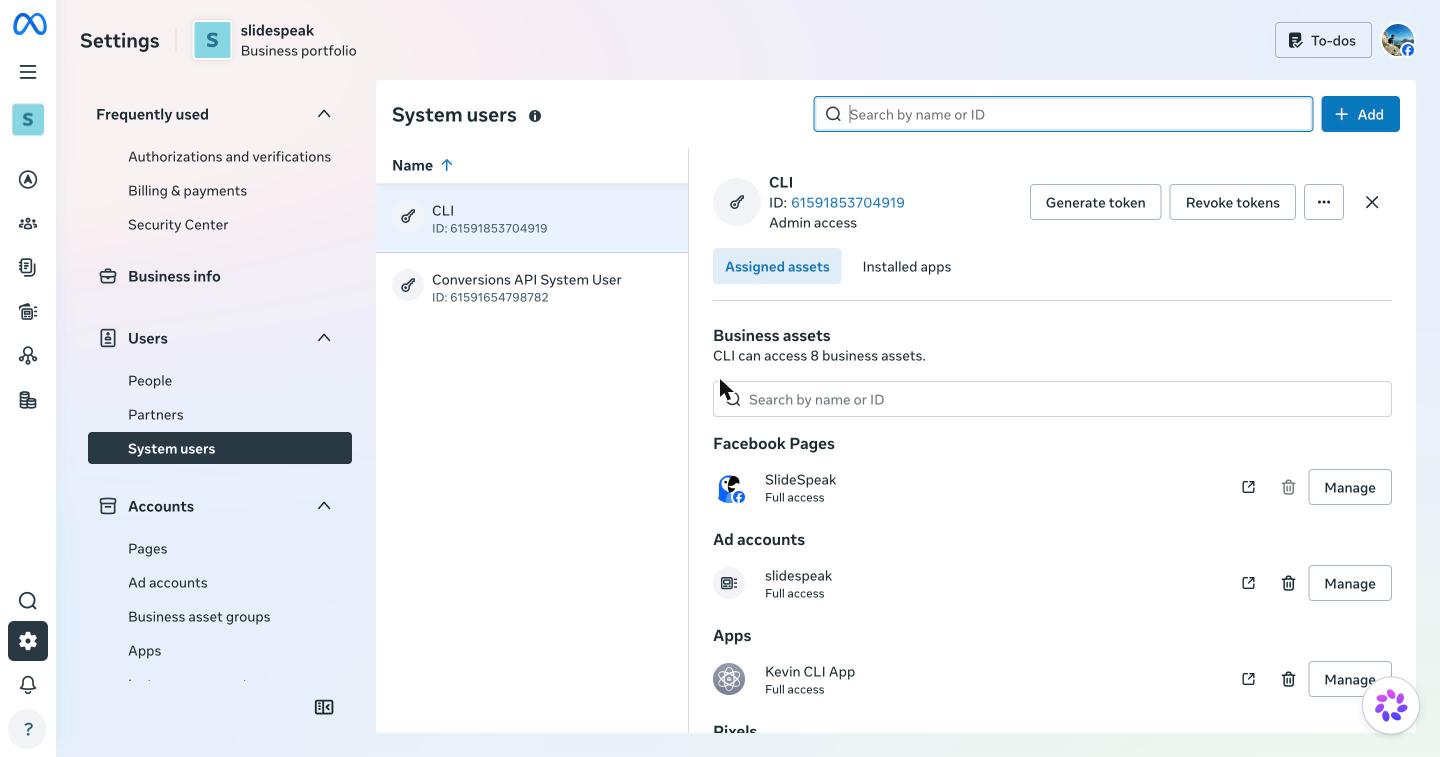Open the hamburger menu in left rail

pos(28,72)
